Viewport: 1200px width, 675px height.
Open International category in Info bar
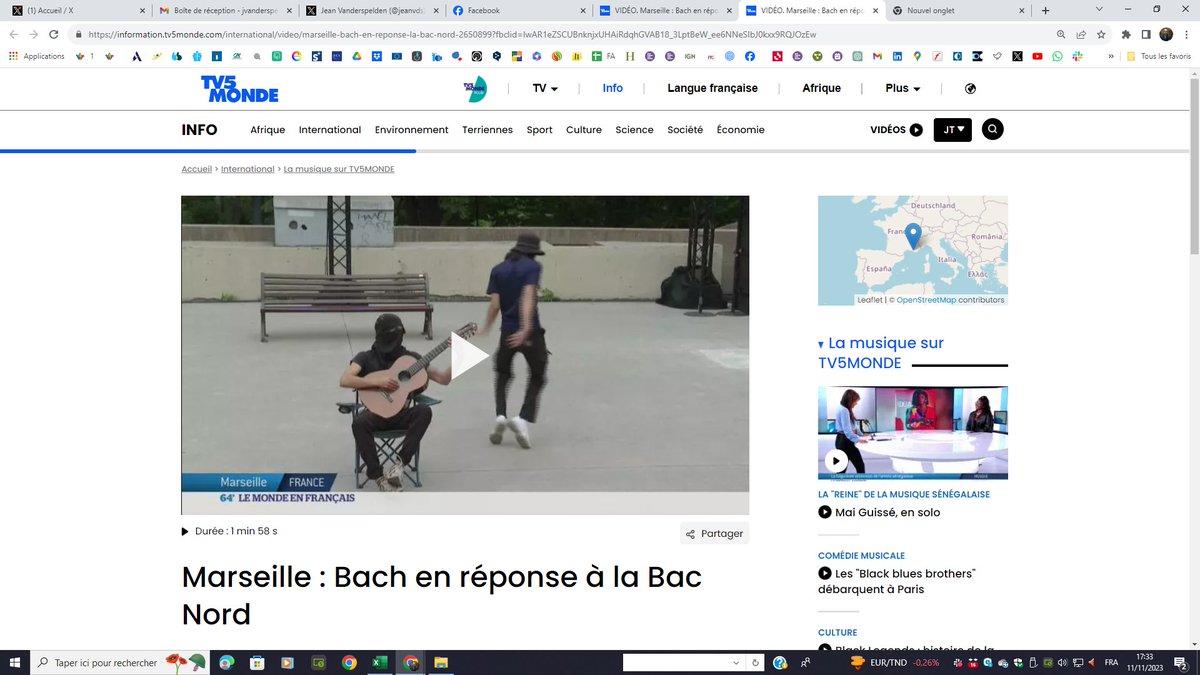(x=330, y=130)
